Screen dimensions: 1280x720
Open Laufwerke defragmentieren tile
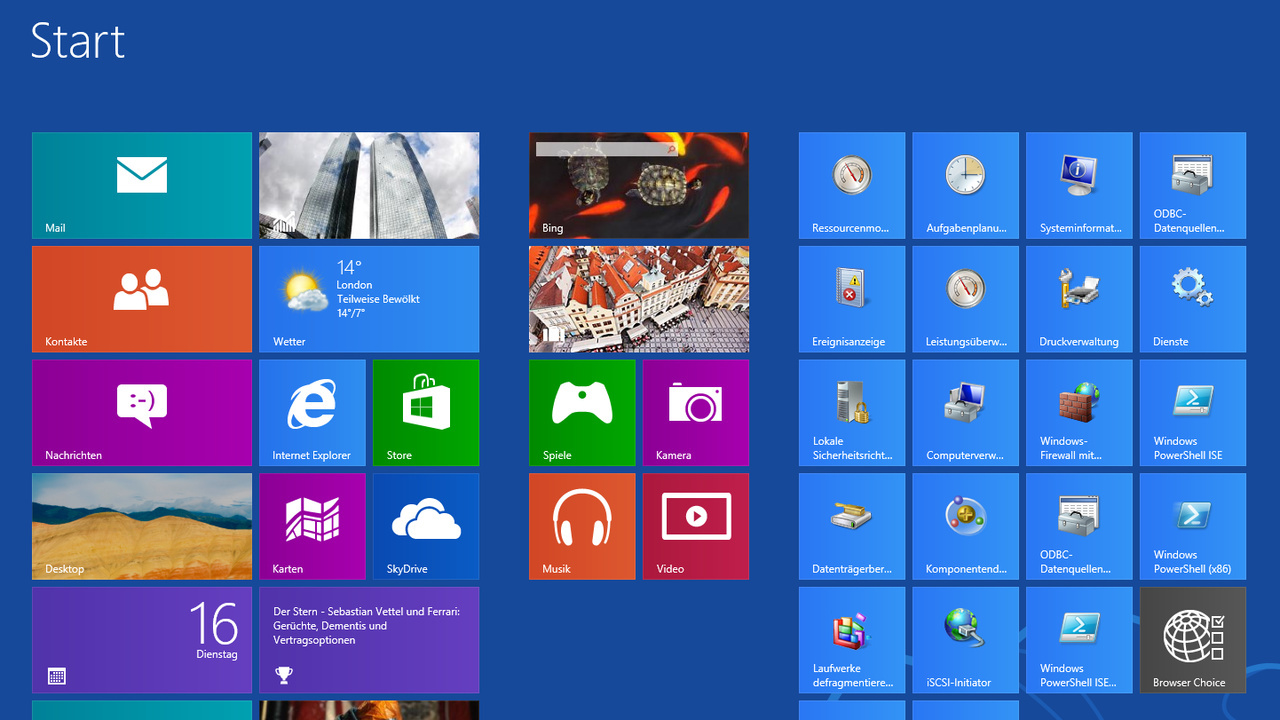[852, 640]
